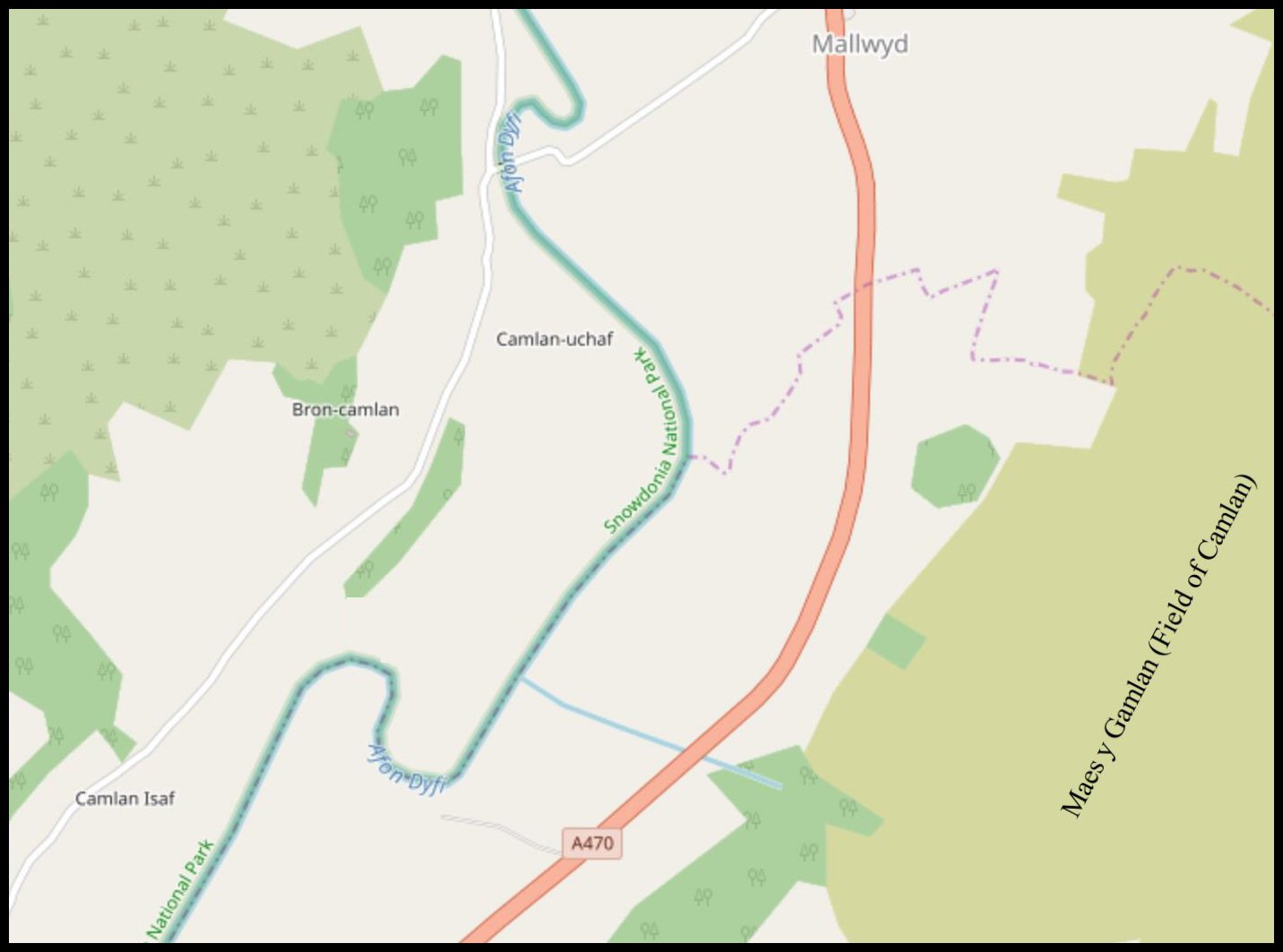Click the Camlan Isaf place label

pyautogui.click(x=125, y=798)
